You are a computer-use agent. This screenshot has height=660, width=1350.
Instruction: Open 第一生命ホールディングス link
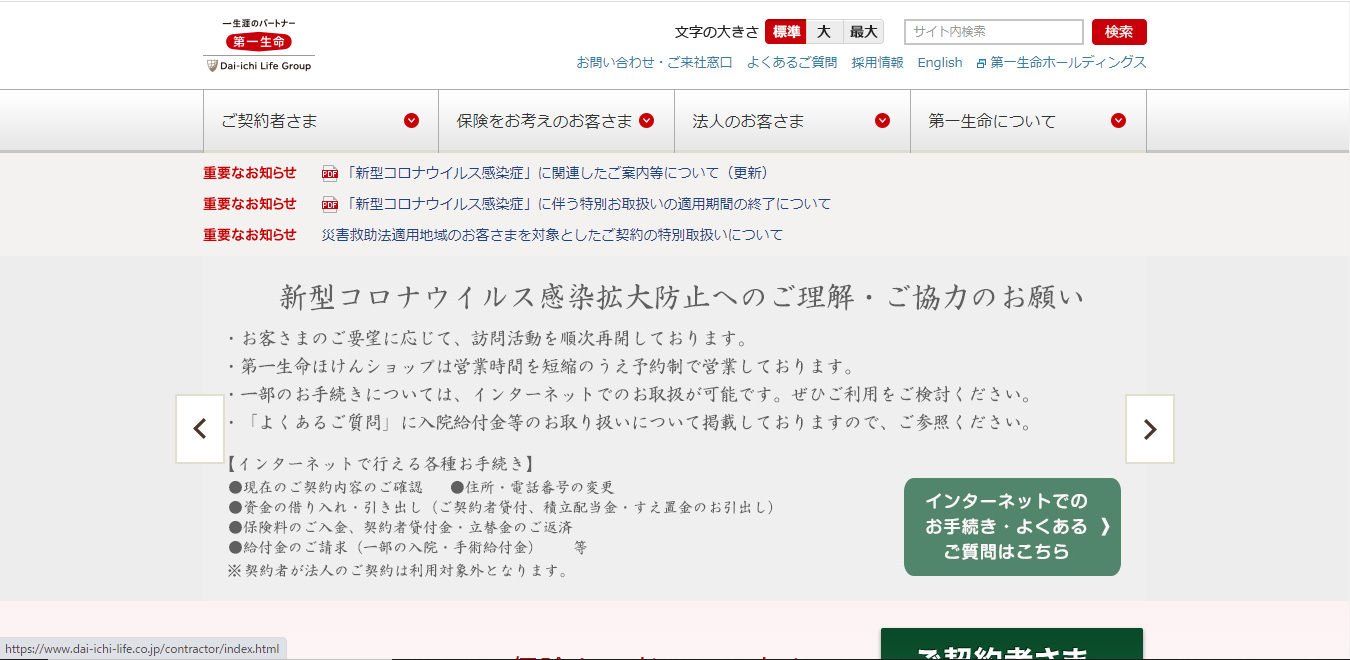[x=1068, y=62]
